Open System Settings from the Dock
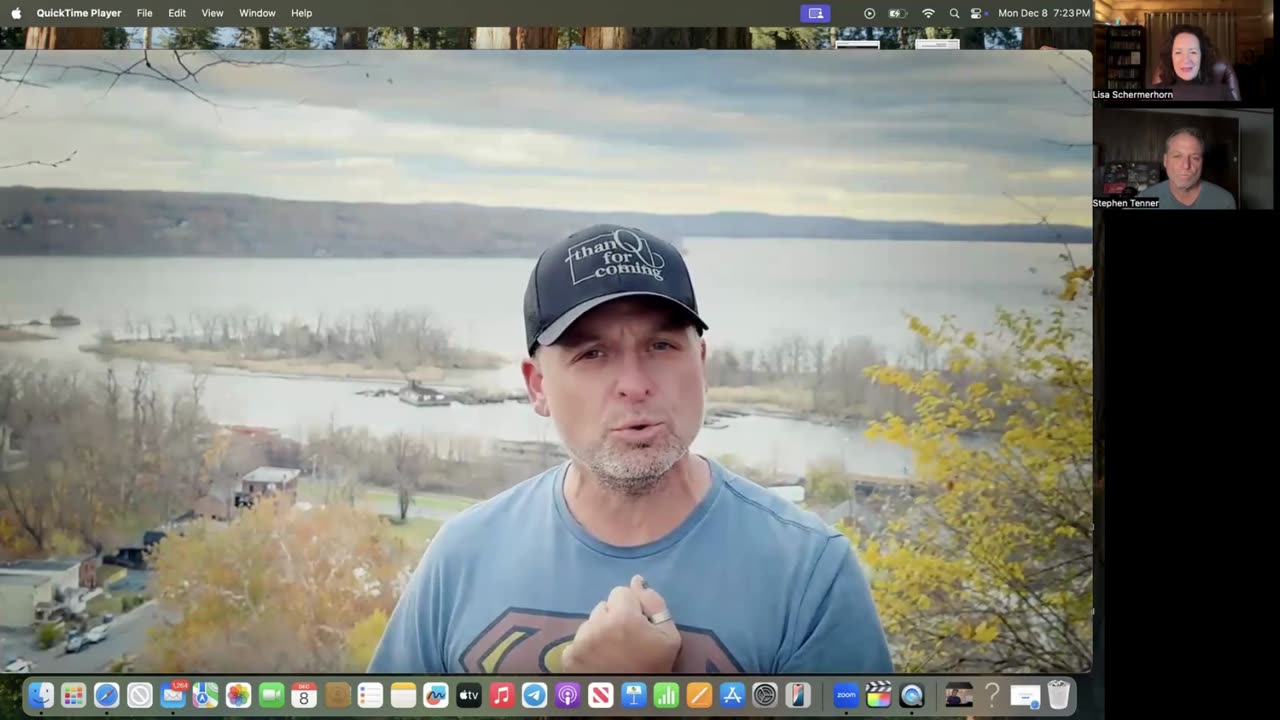Viewport: 1280px width, 720px height. click(x=765, y=695)
